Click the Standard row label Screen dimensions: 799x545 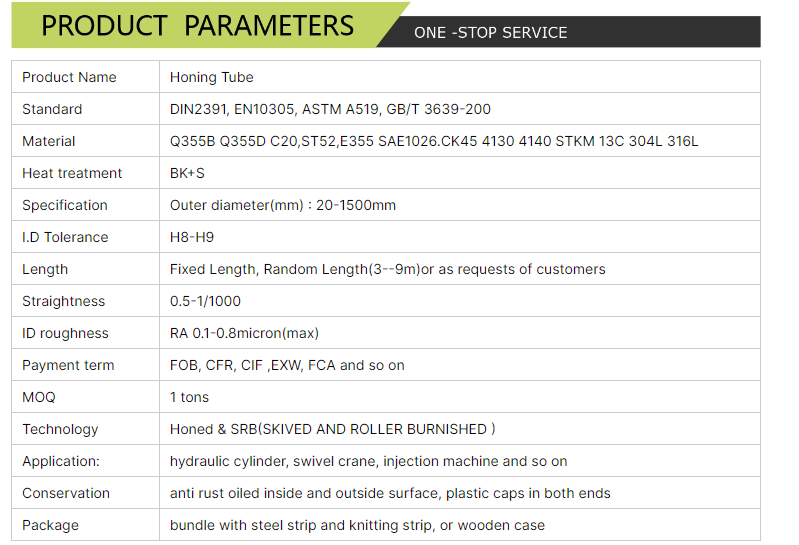pyautogui.click(x=52, y=109)
